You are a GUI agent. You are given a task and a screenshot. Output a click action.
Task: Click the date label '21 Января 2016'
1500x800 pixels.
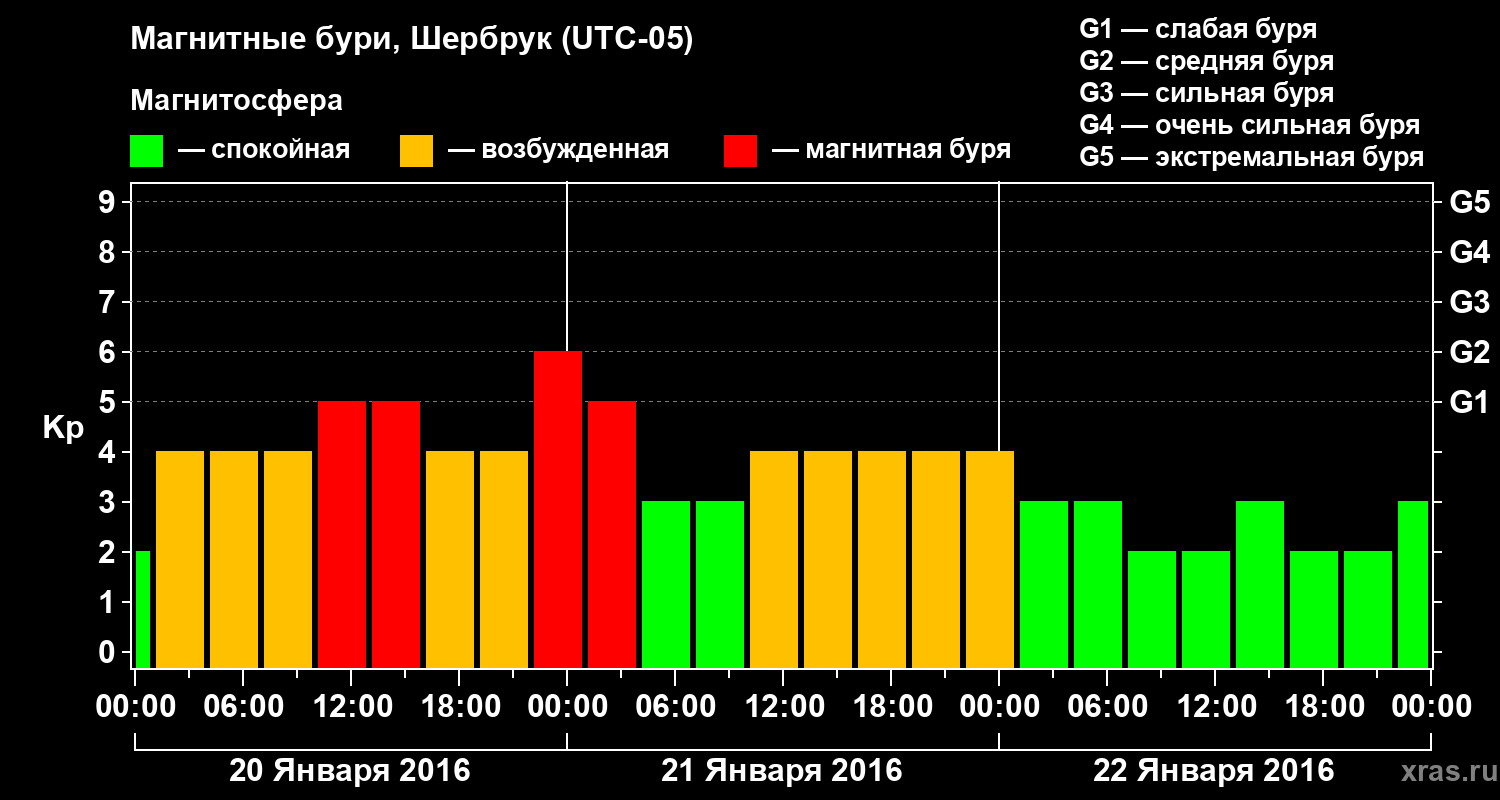(782, 771)
